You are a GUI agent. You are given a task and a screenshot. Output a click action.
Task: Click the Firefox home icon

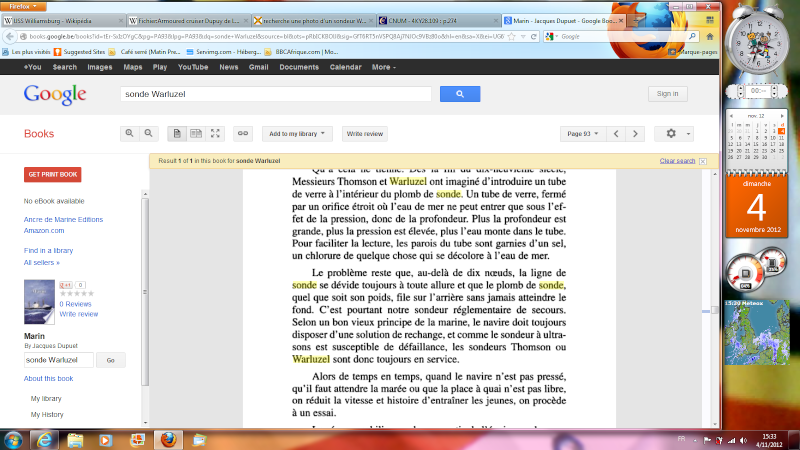710,36
